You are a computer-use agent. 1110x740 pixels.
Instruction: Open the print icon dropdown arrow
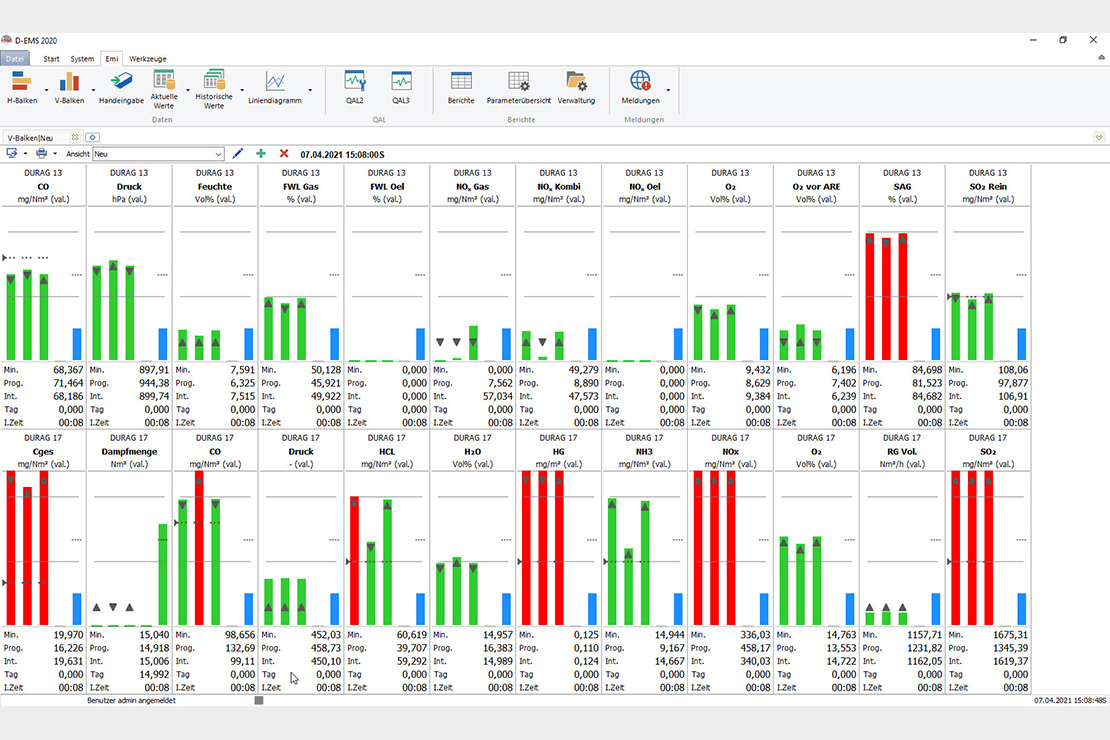pyautogui.click(x=55, y=154)
